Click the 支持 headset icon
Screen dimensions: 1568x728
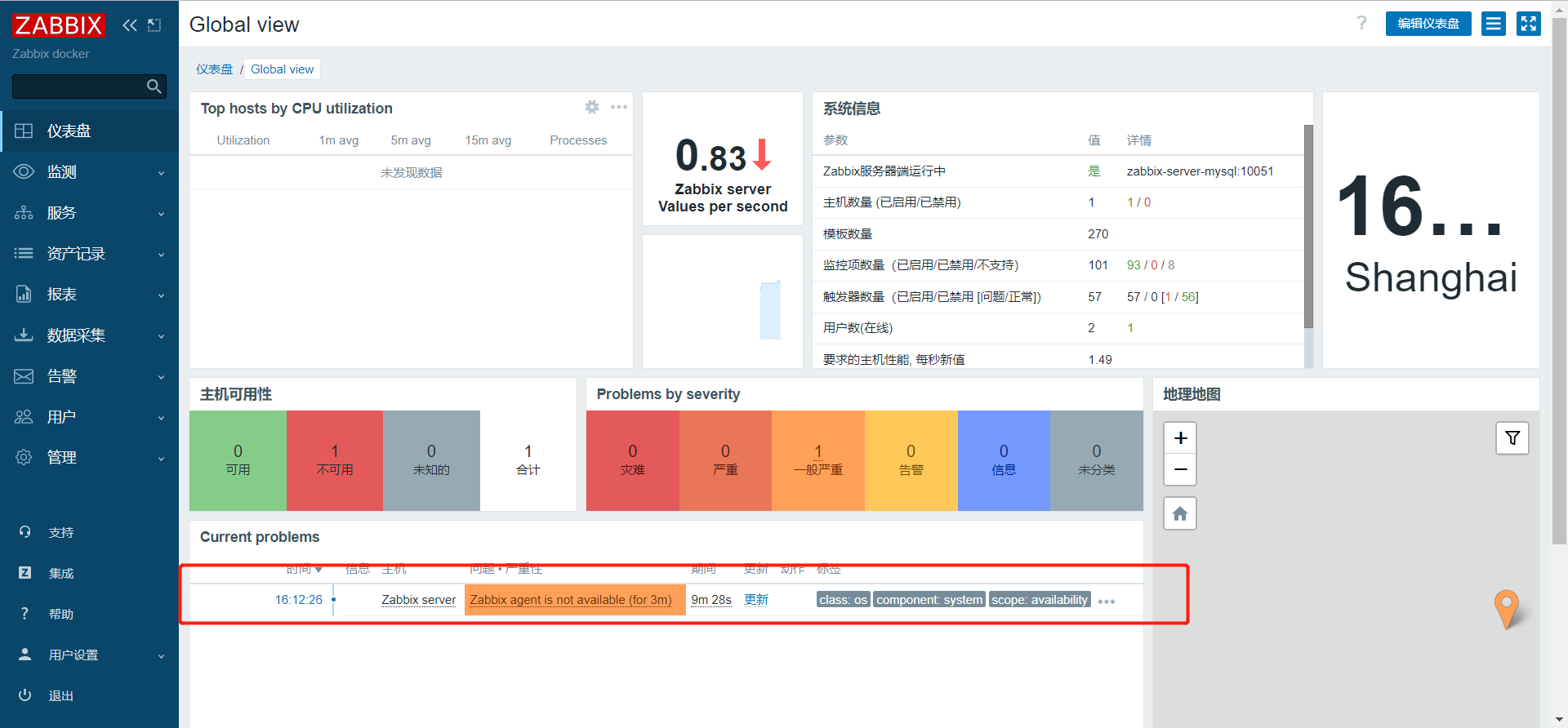pos(24,532)
